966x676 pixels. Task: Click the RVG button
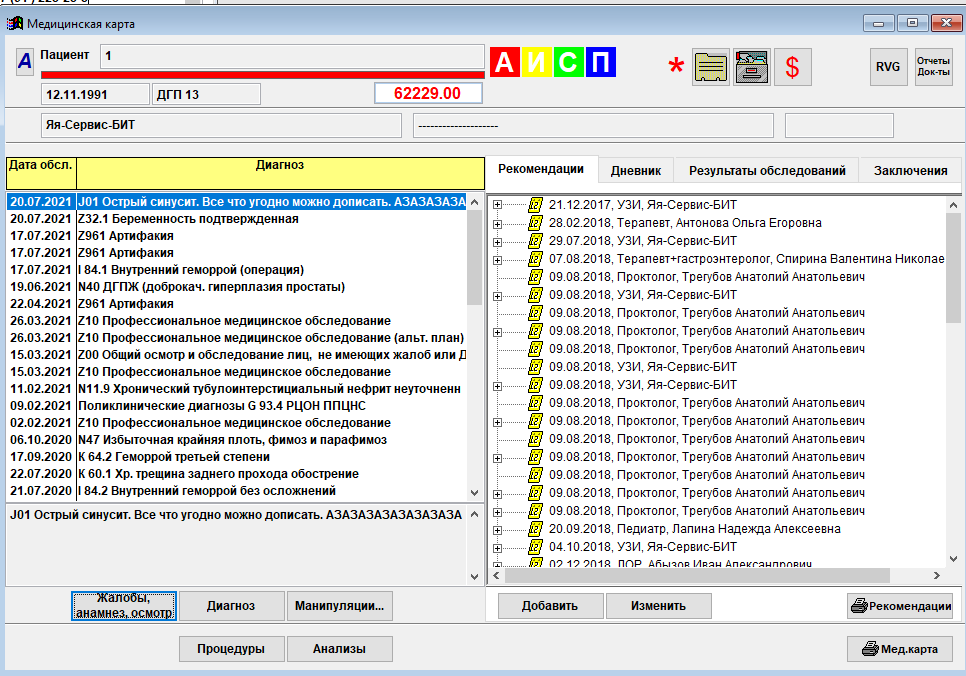(888, 67)
